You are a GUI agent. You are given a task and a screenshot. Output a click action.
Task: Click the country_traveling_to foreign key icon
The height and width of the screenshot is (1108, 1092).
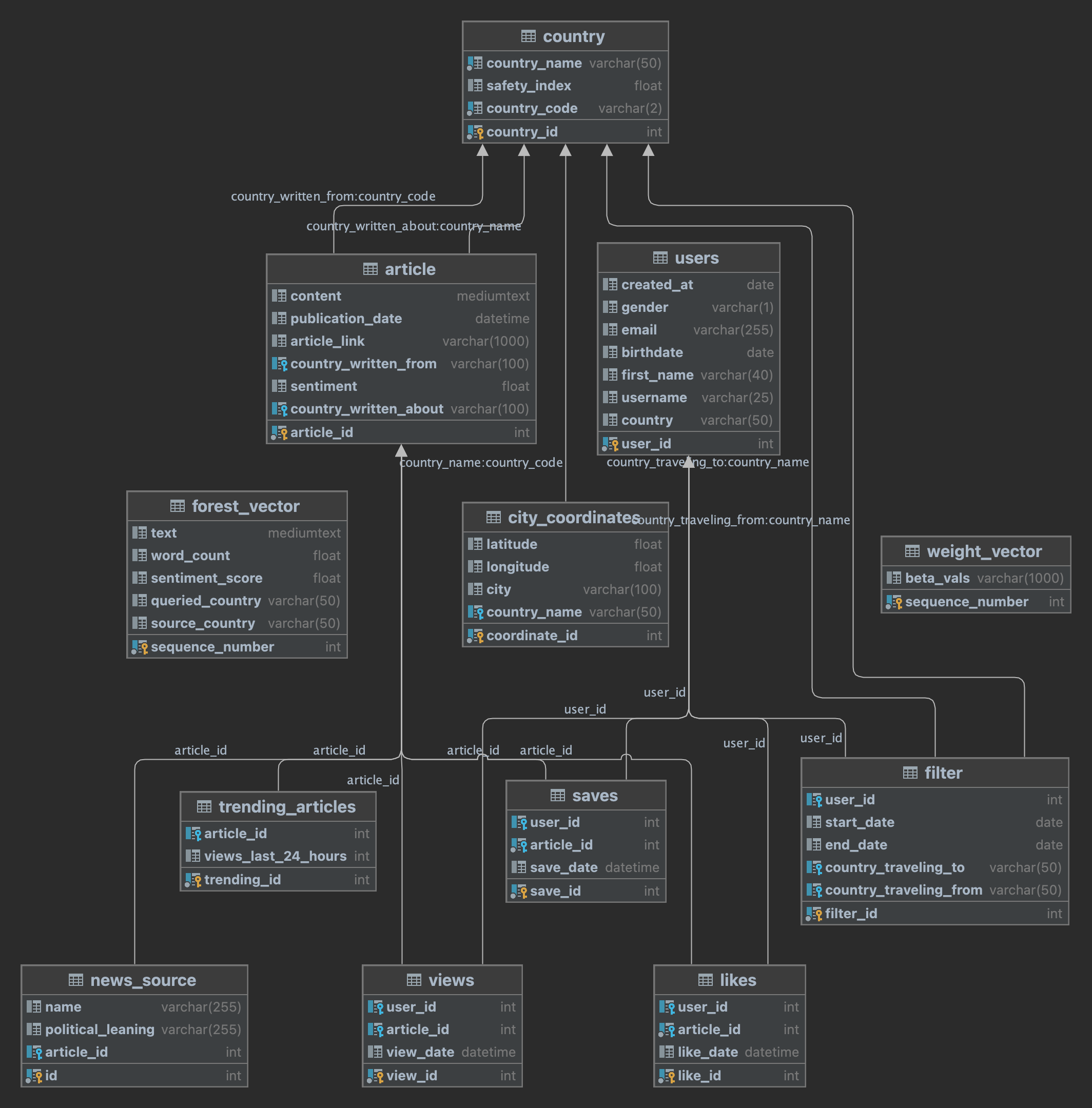[813, 868]
